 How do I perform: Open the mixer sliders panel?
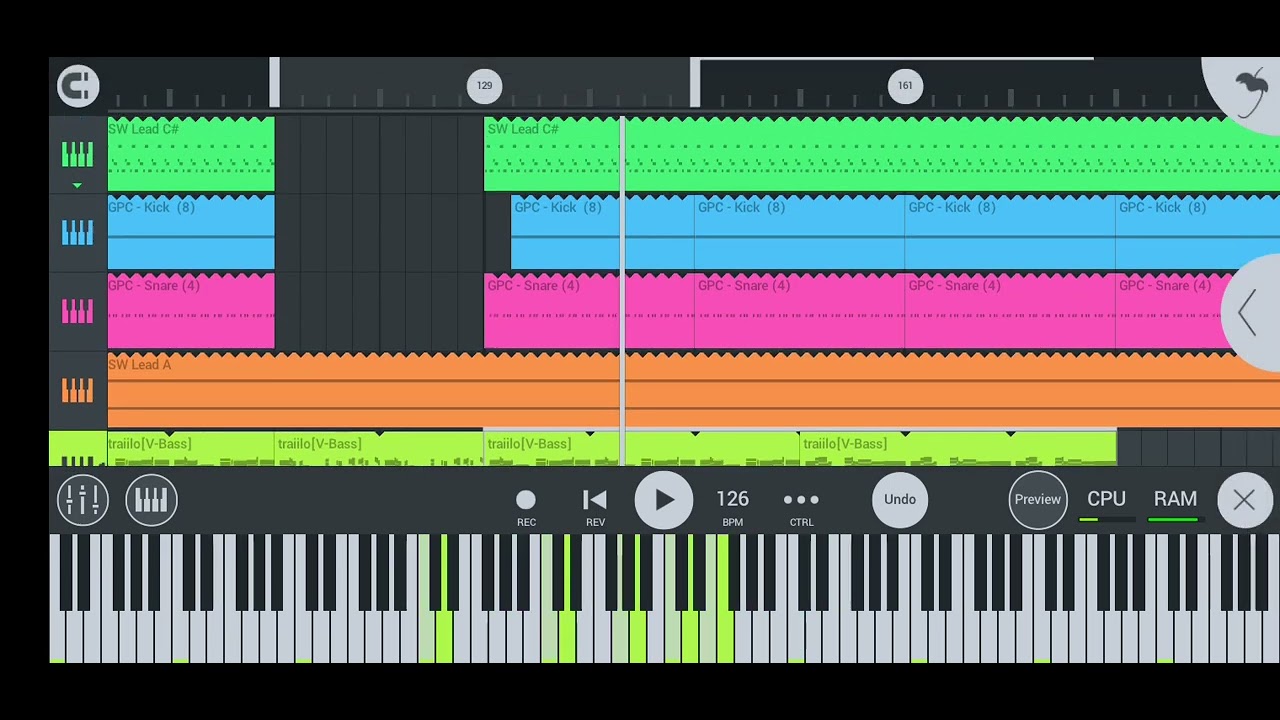click(82, 499)
